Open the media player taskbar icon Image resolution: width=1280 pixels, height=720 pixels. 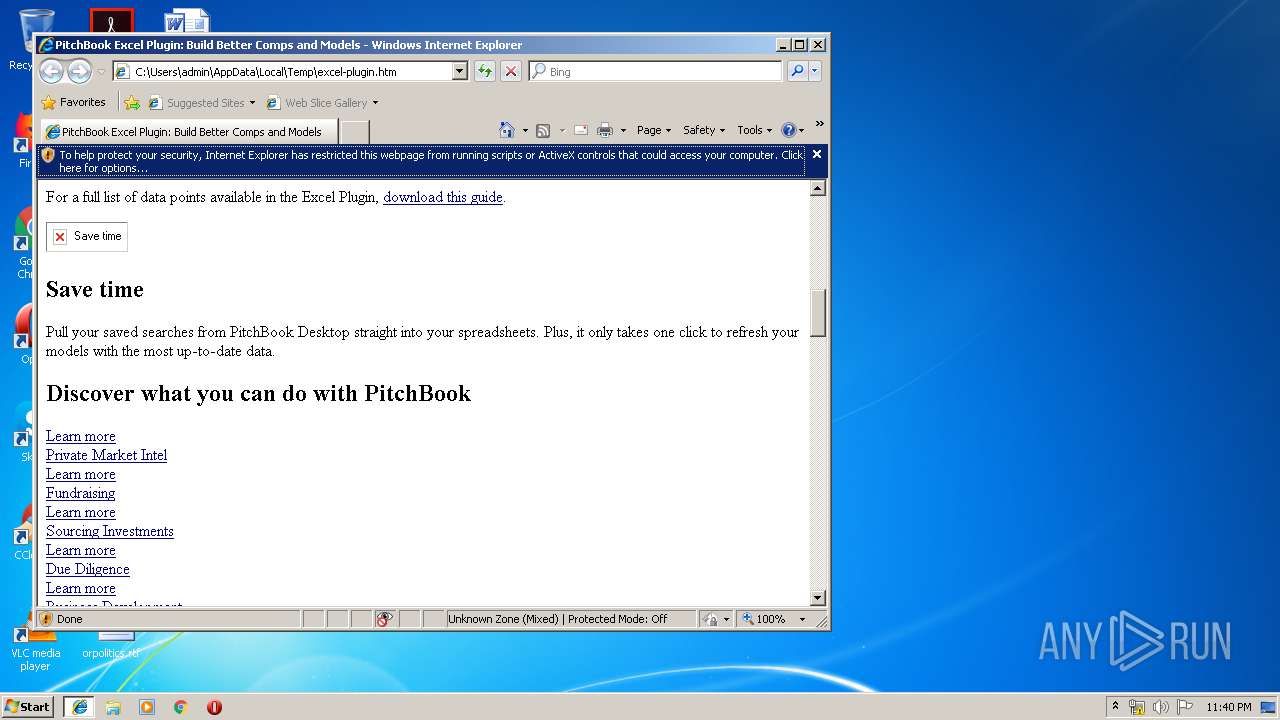tap(147, 706)
